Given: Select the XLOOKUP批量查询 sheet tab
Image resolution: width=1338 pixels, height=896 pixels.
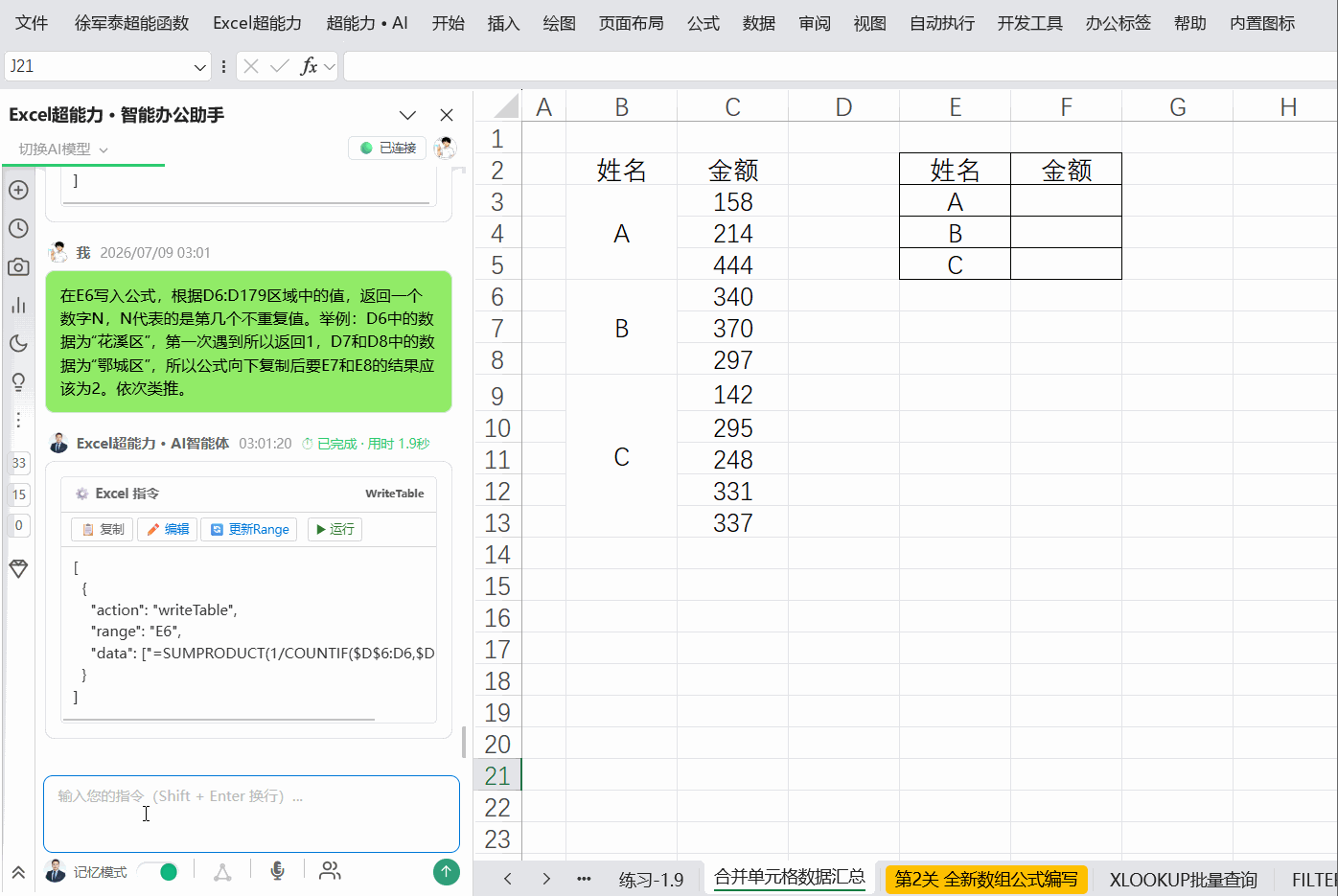Looking at the screenshot, I should pyautogui.click(x=1184, y=880).
